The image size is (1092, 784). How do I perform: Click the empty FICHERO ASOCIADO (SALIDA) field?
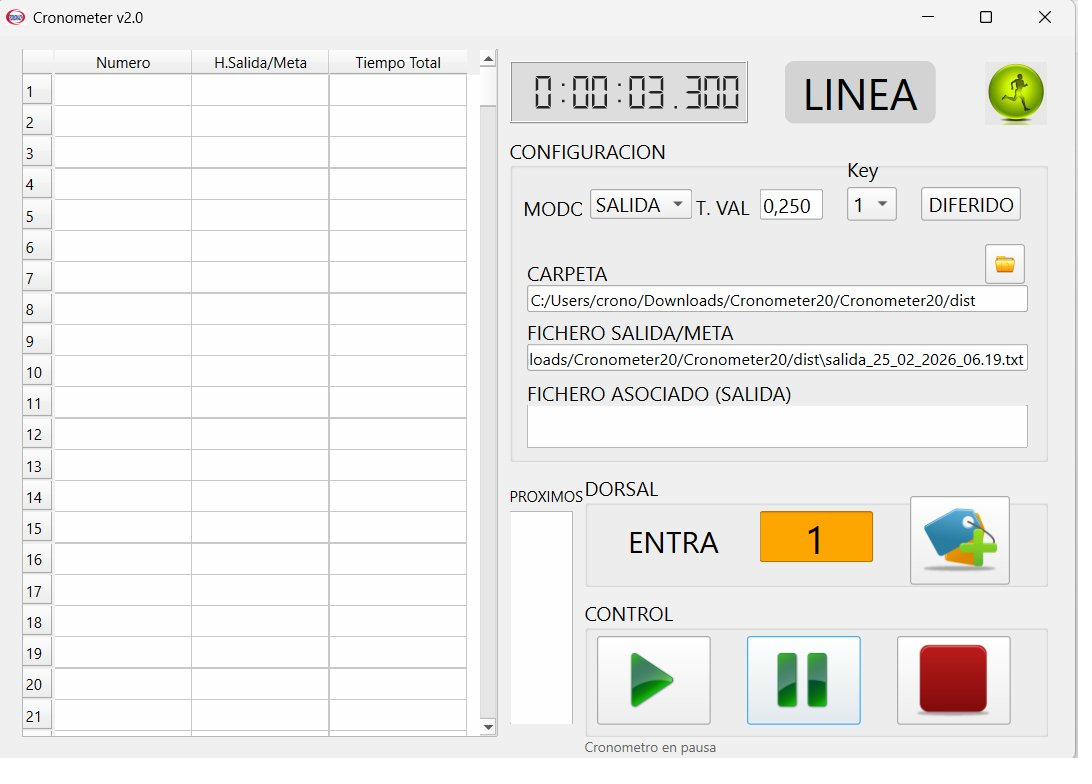tap(777, 426)
